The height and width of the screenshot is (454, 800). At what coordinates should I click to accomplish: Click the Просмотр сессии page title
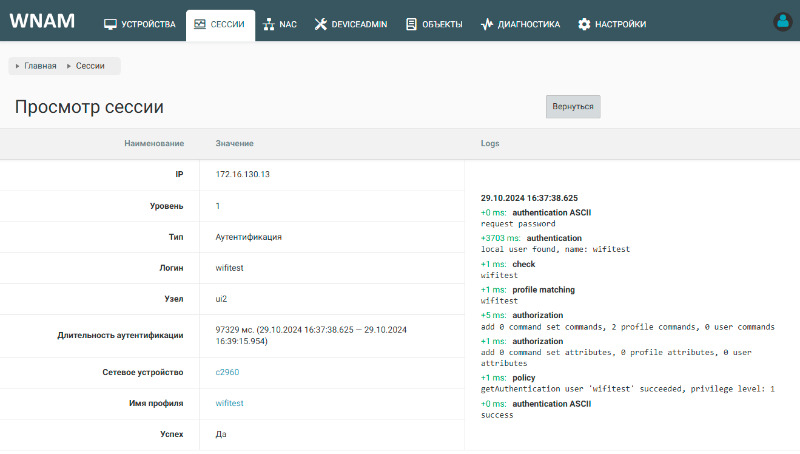point(89,107)
